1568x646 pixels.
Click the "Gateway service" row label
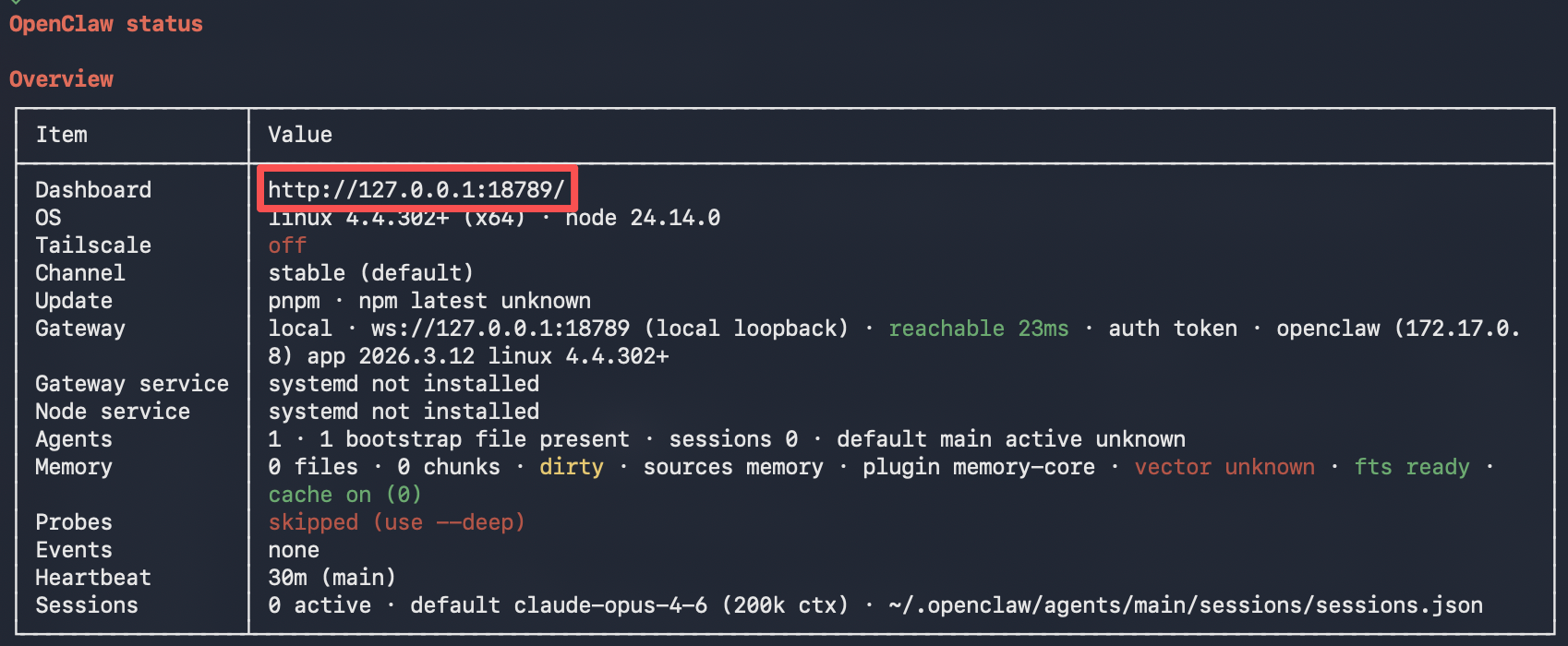tap(131, 384)
